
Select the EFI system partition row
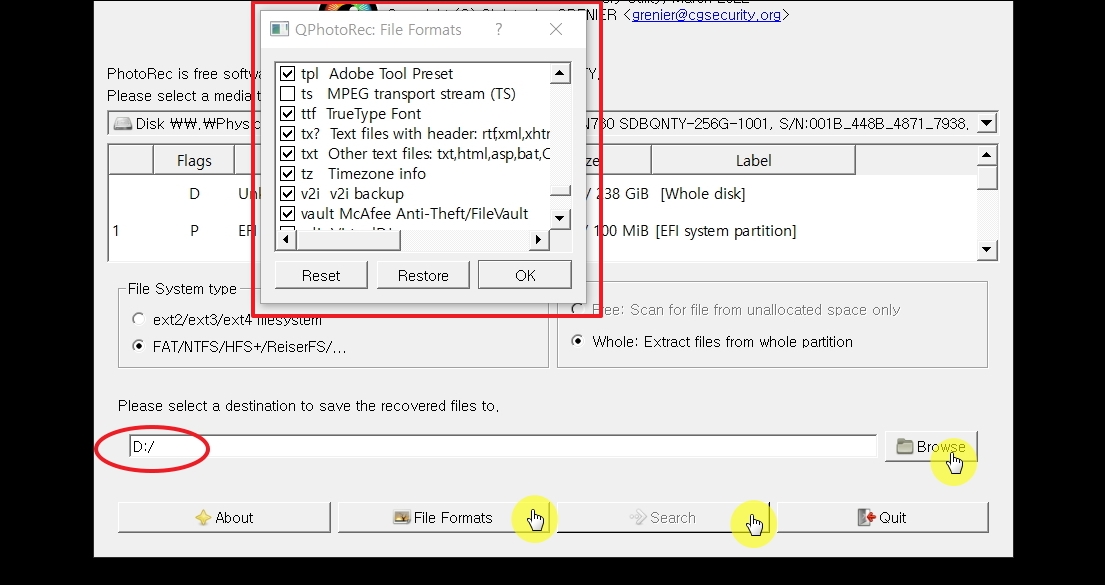point(543,230)
